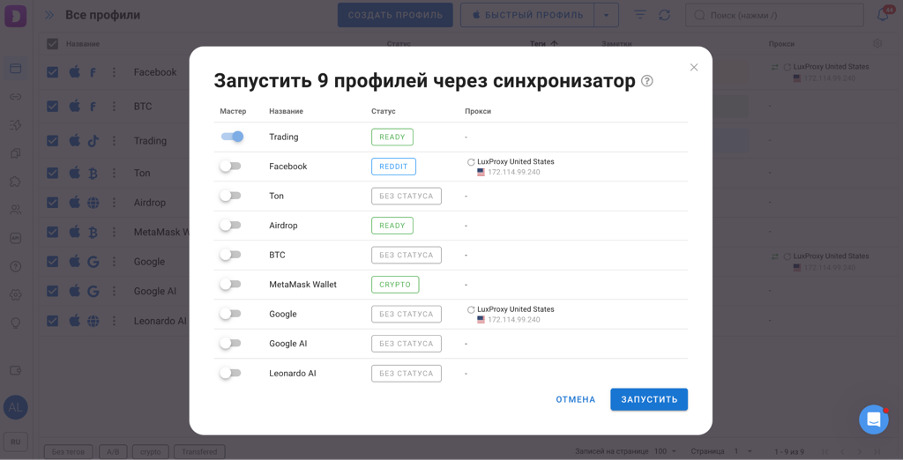Viewport: 904px width, 460px height.
Task: Click Google icon in Google AI row
Action: [93, 291]
